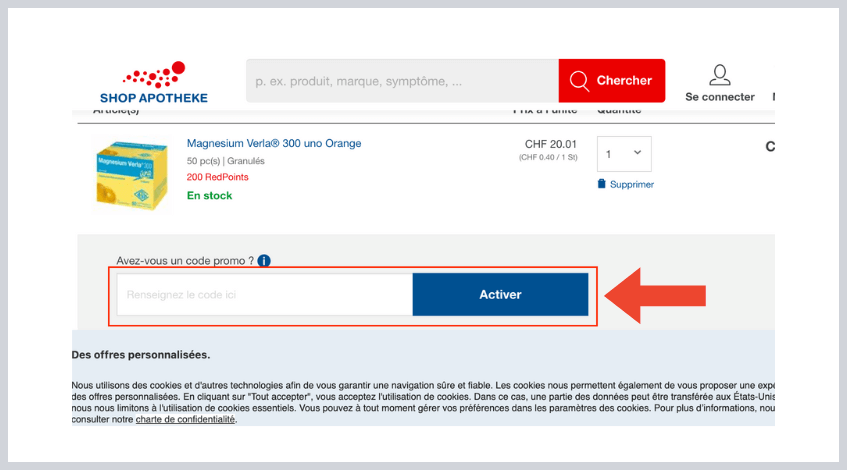
Task: Focus the product search field
Action: click(402, 81)
